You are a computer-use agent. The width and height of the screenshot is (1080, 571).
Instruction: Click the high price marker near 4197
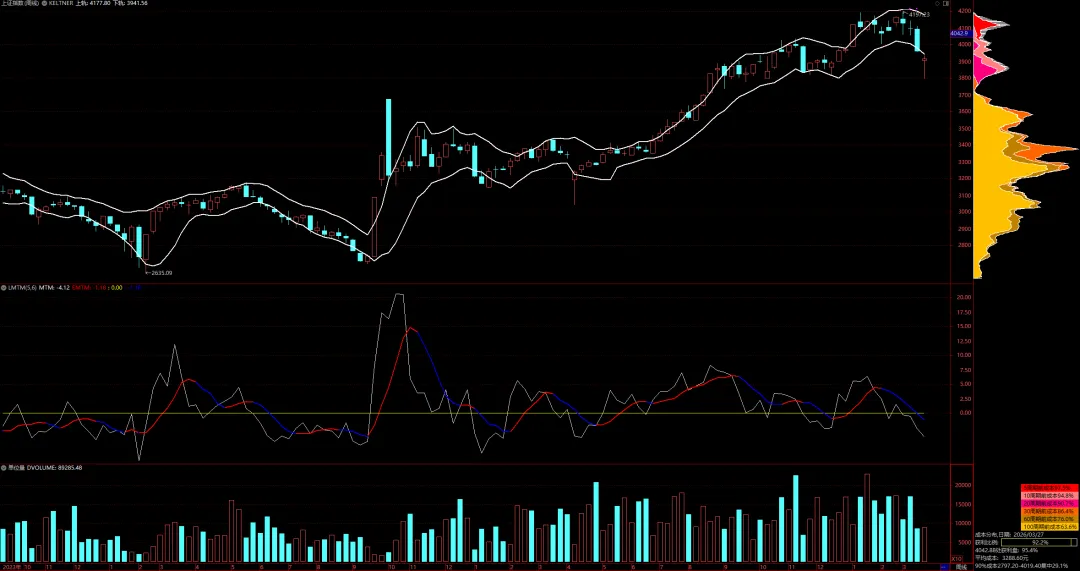click(918, 14)
